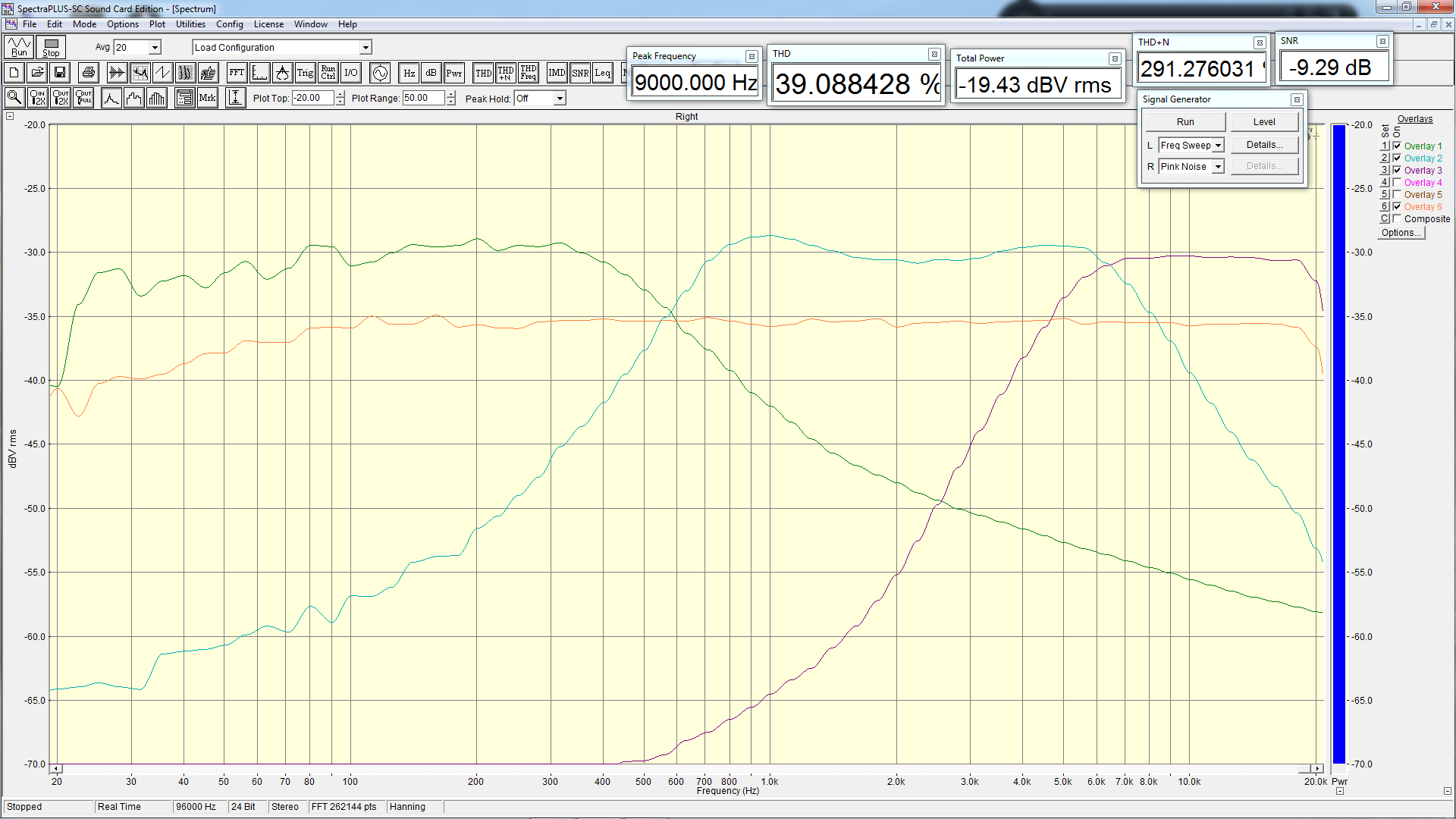Viewport: 1456px width, 819px height.
Task: Click the blue Pwr level bar
Action: tap(1339, 444)
